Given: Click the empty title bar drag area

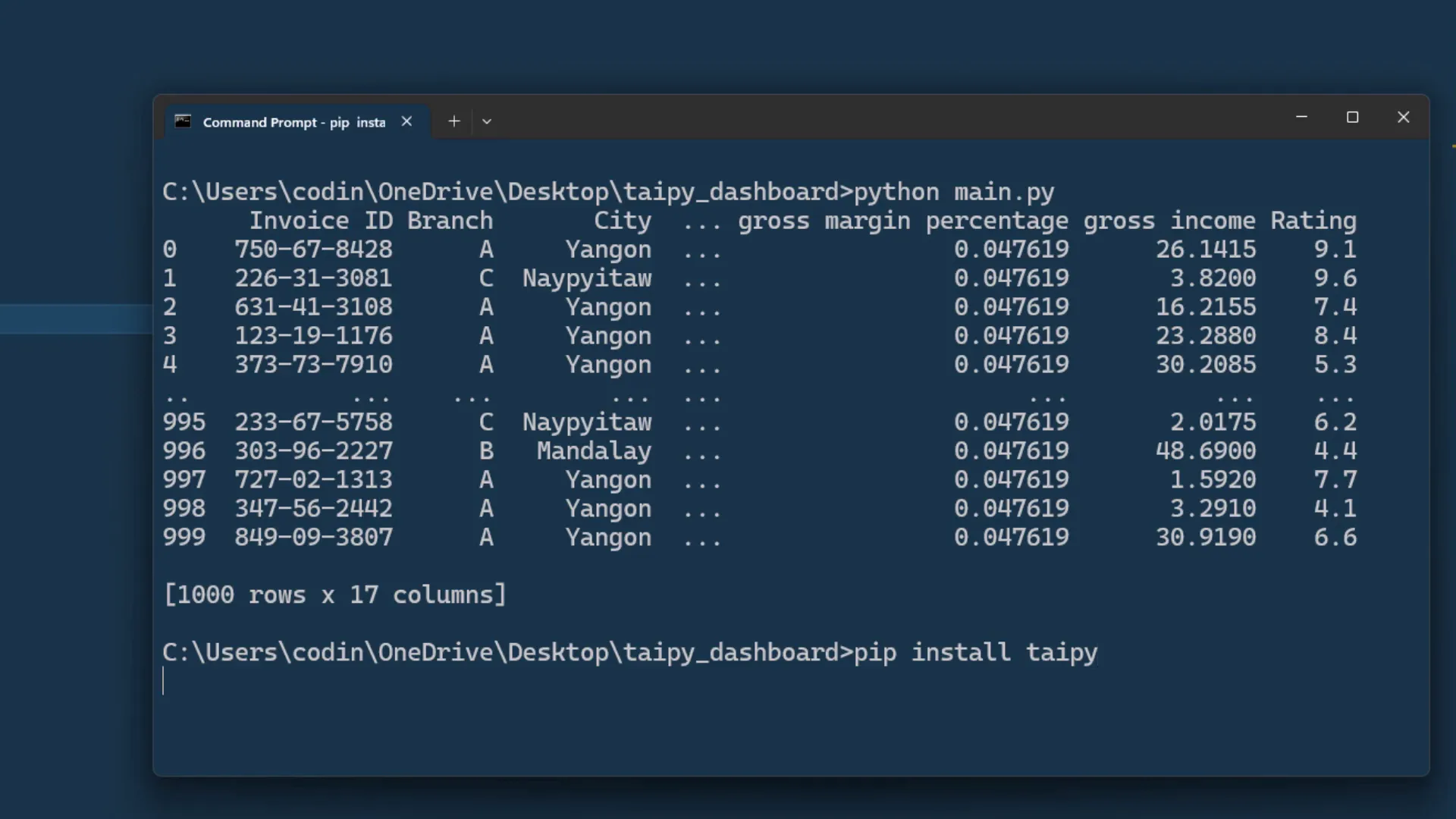Looking at the screenshot, I should (x=872, y=119).
